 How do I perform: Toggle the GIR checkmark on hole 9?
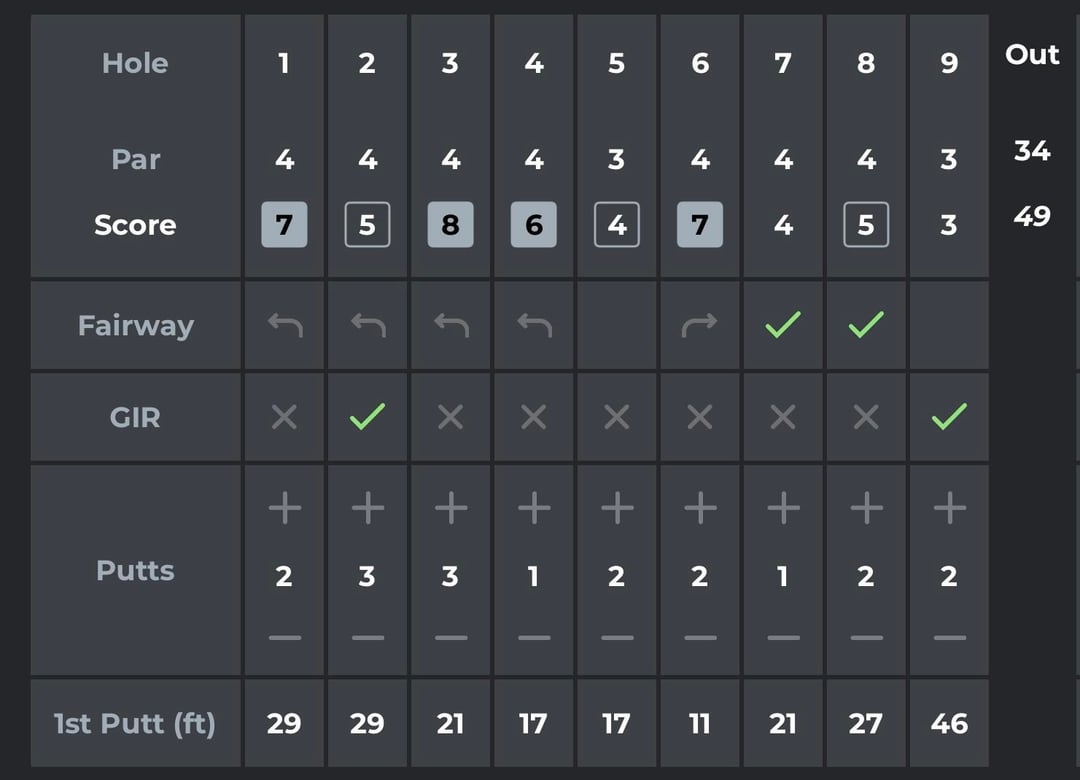pyautogui.click(x=949, y=417)
